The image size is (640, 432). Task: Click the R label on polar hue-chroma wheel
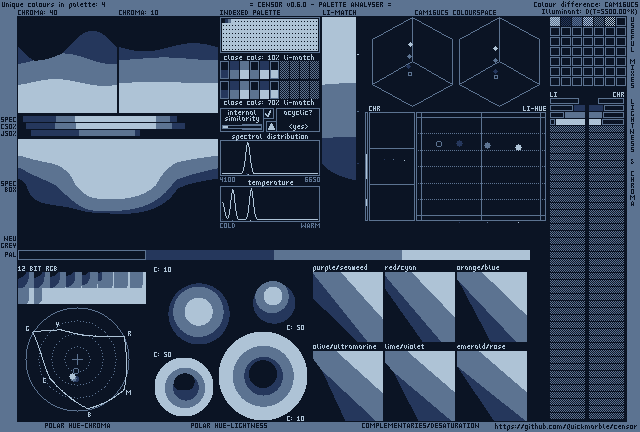[129, 334]
